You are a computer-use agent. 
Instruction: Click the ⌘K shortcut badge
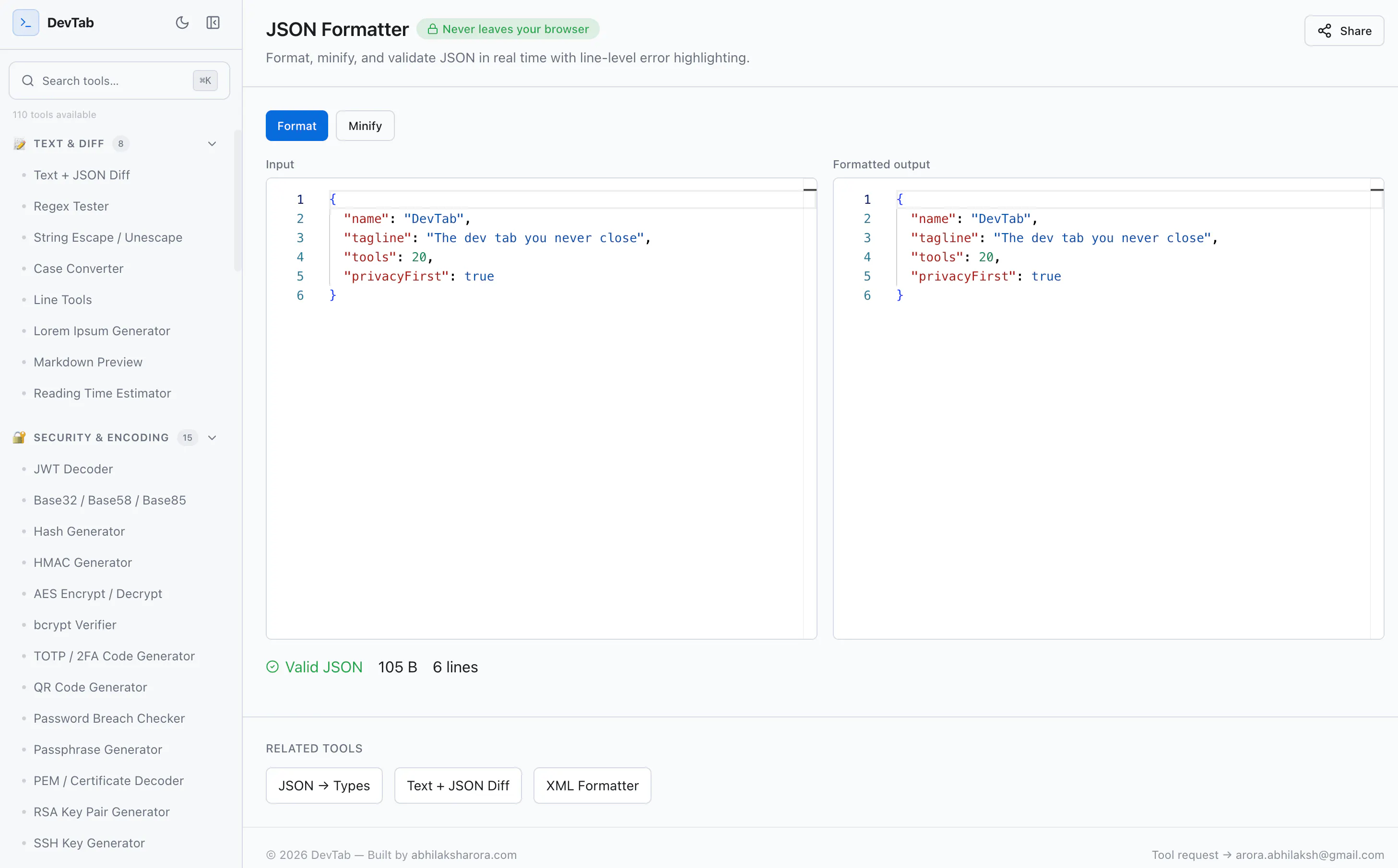(x=205, y=81)
